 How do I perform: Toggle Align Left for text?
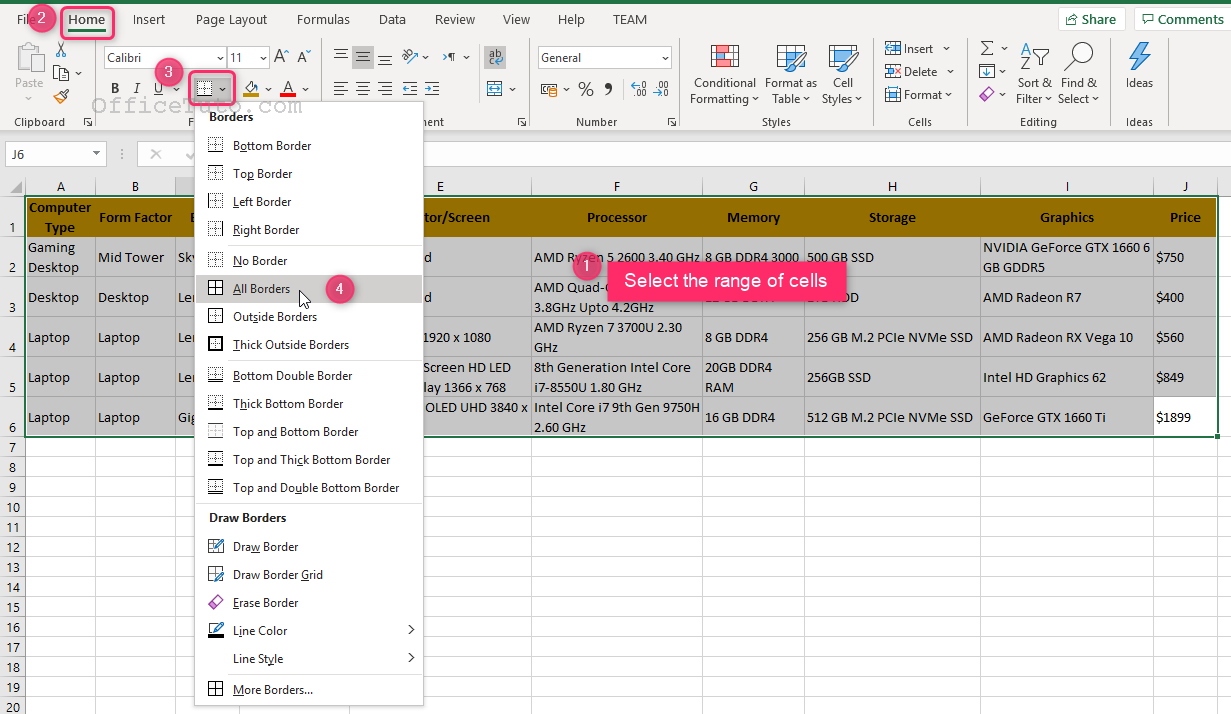click(x=341, y=88)
